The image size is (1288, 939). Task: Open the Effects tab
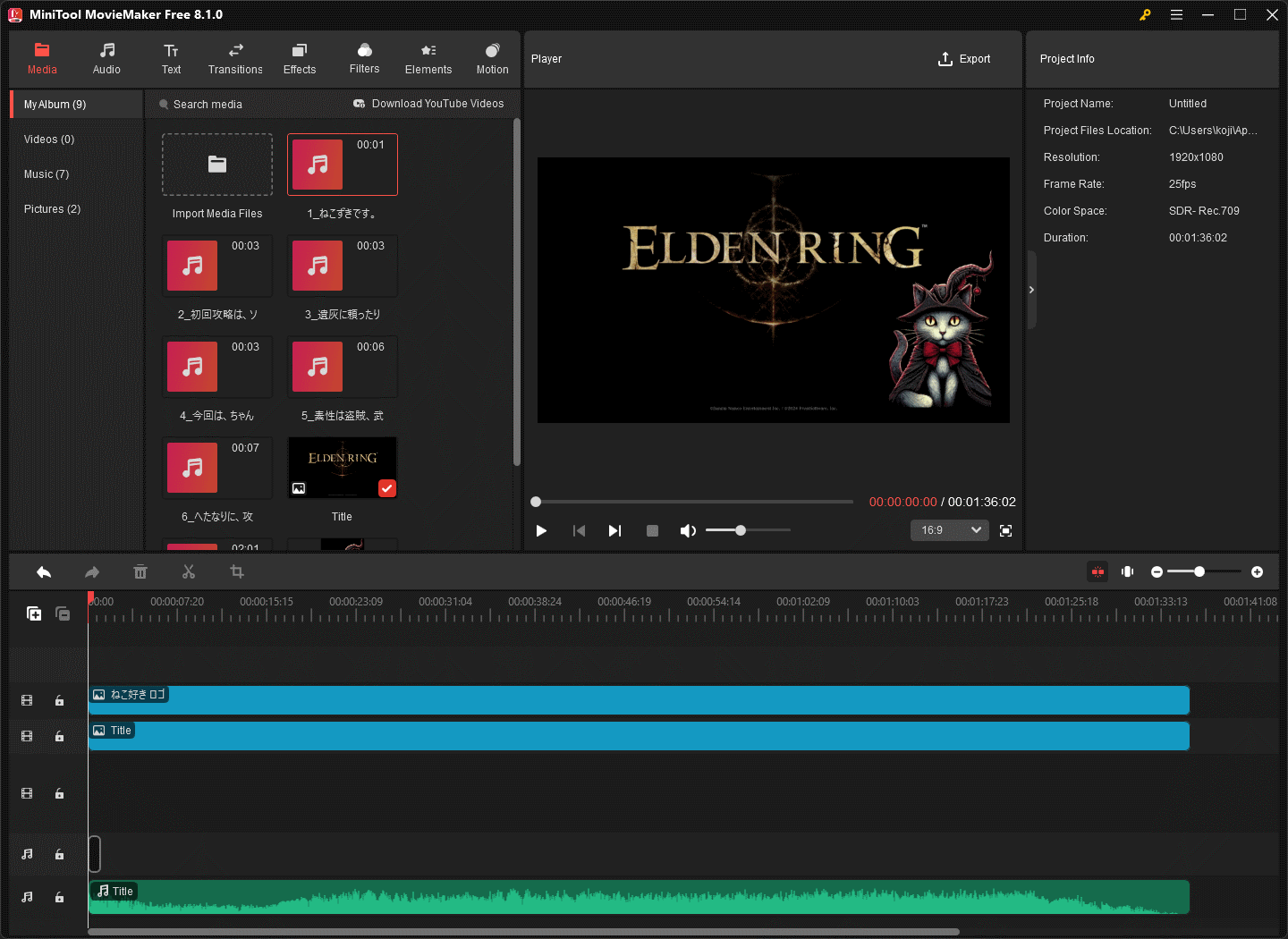coord(300,59)
